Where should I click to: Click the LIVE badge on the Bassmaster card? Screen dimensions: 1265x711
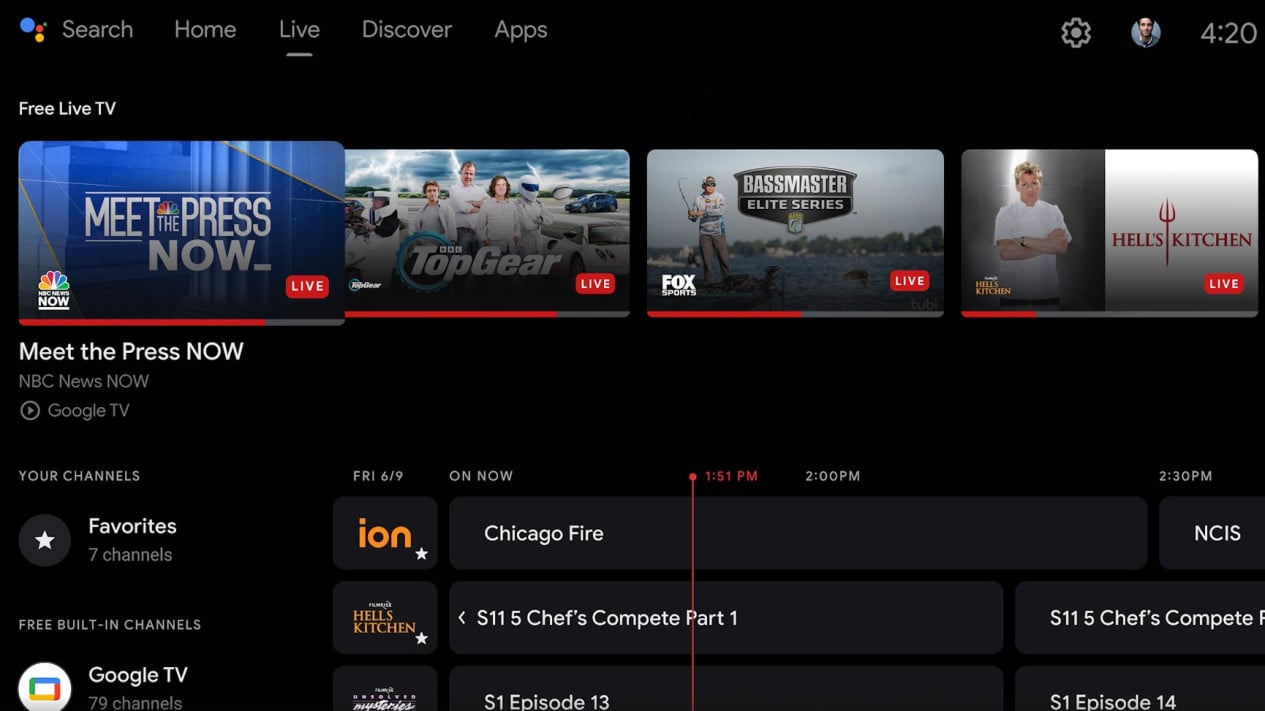pyautogui.click(x=909, y=281)
